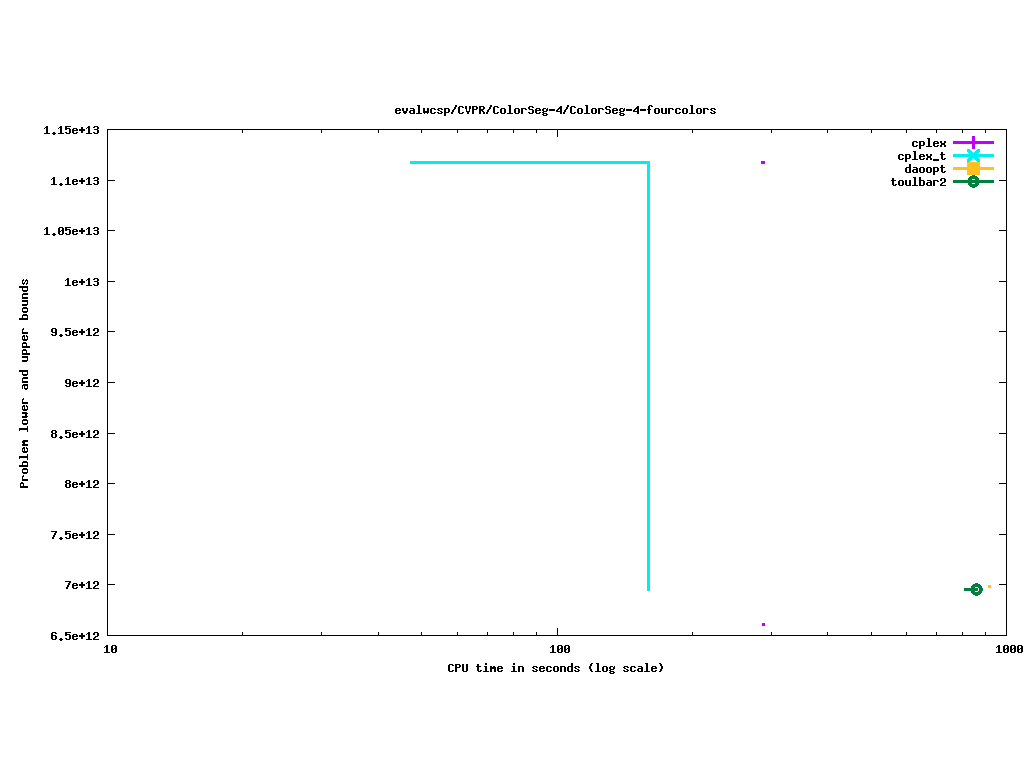This screenshot has height=768, width=1024.
Task: Click the "cplex_t" legend label text
Action: point(921,156)
